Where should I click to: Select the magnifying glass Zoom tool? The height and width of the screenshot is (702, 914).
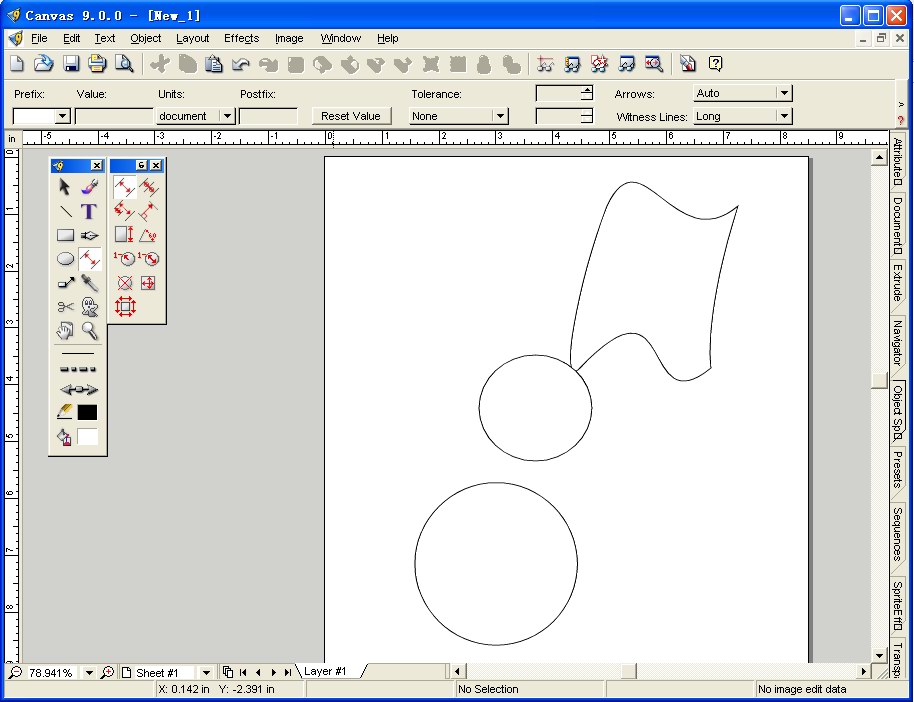[89, 331]
